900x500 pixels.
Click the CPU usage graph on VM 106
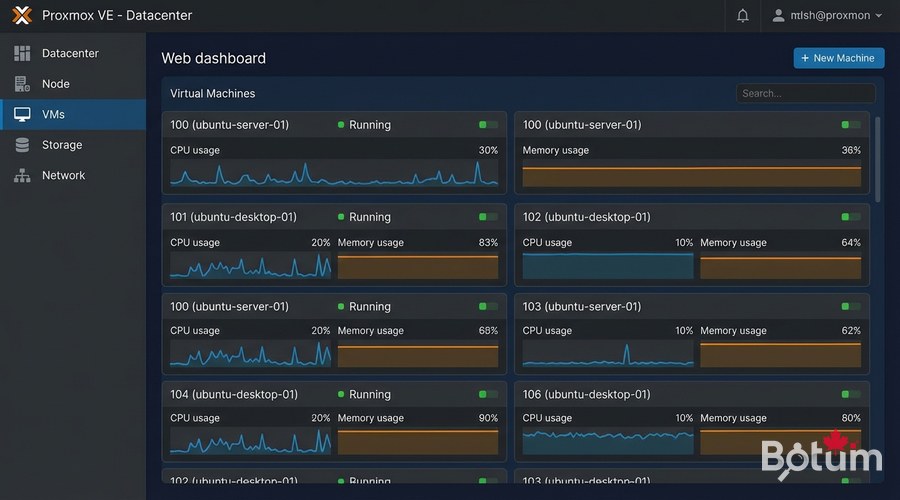tap(608, 442)
